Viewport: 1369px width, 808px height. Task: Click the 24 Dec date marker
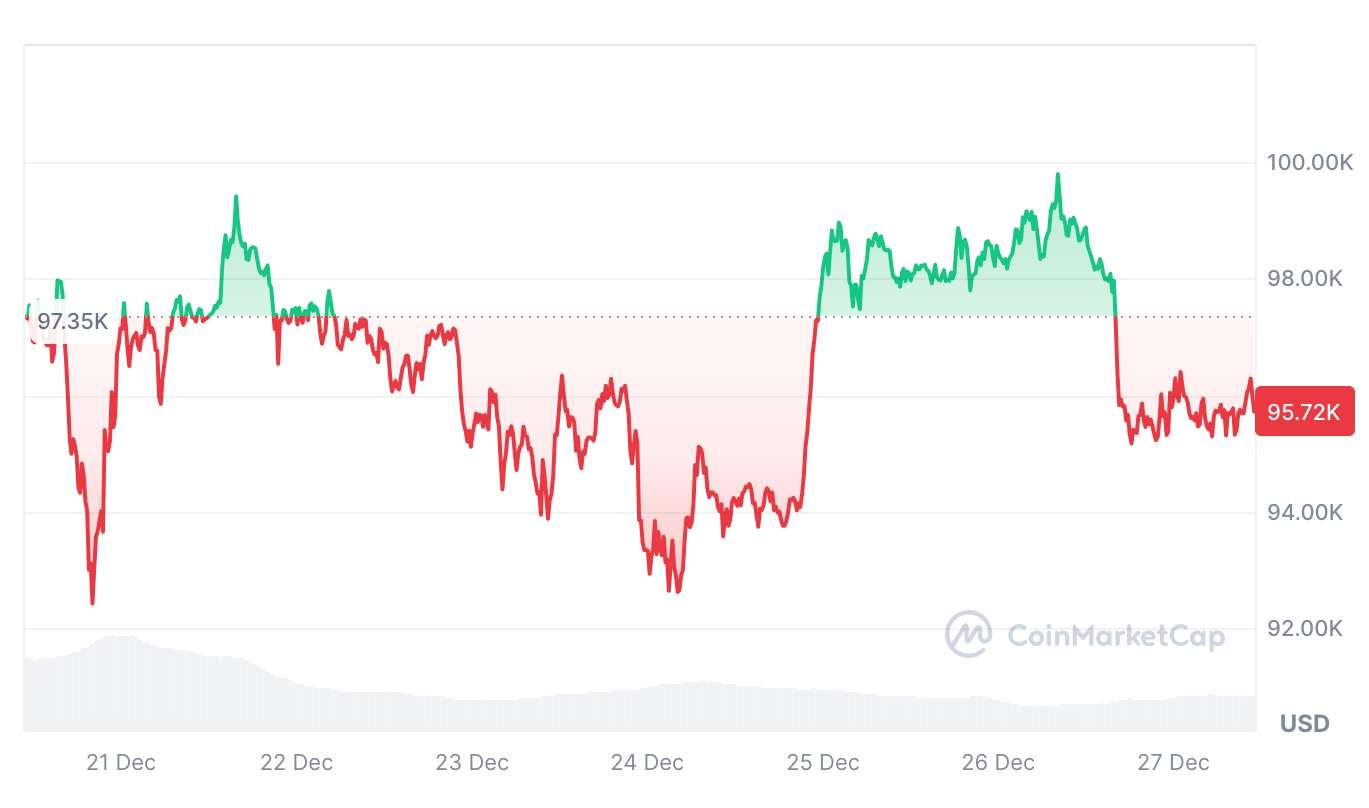click(647, 763)
